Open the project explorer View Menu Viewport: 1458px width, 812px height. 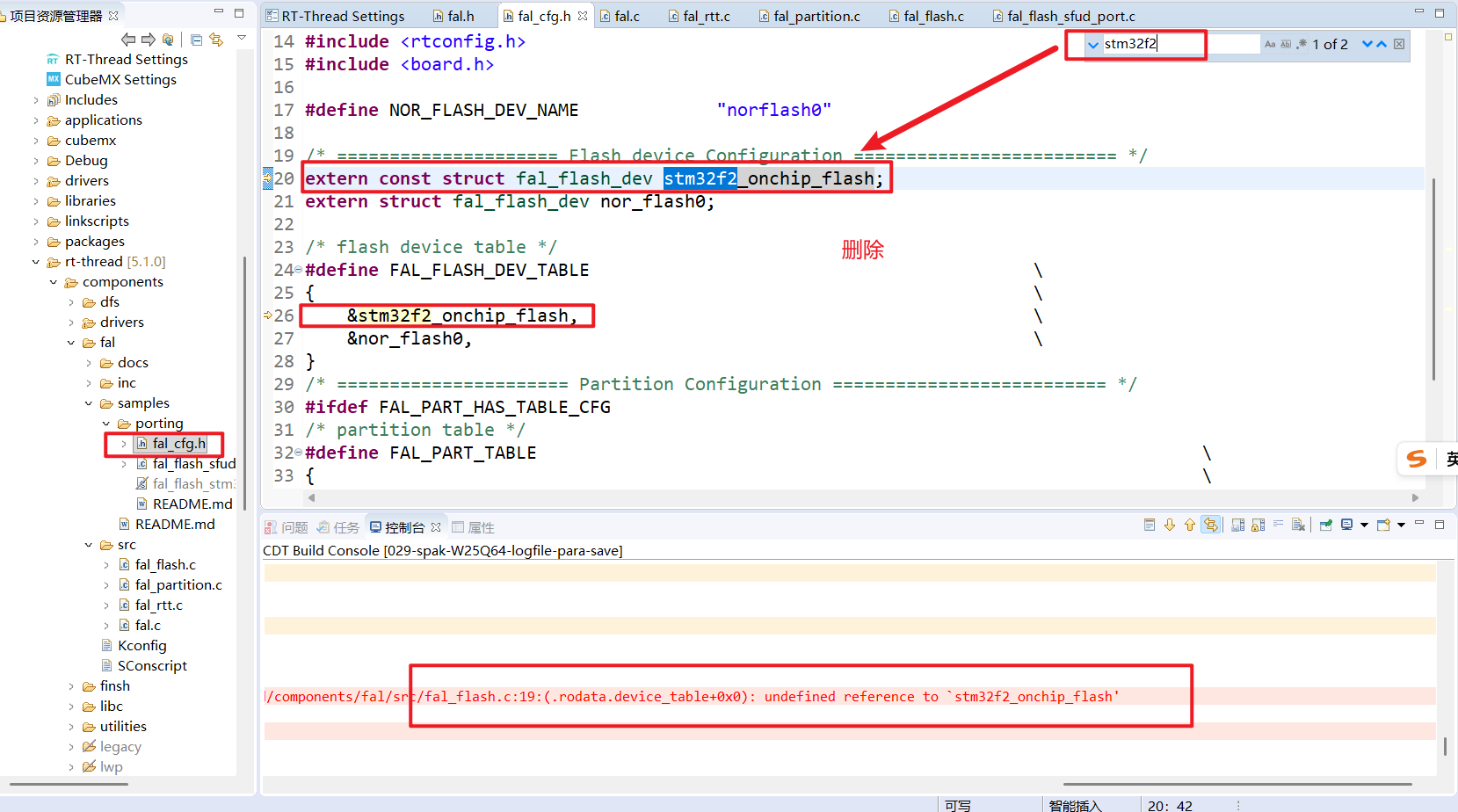tap(242, 38)
